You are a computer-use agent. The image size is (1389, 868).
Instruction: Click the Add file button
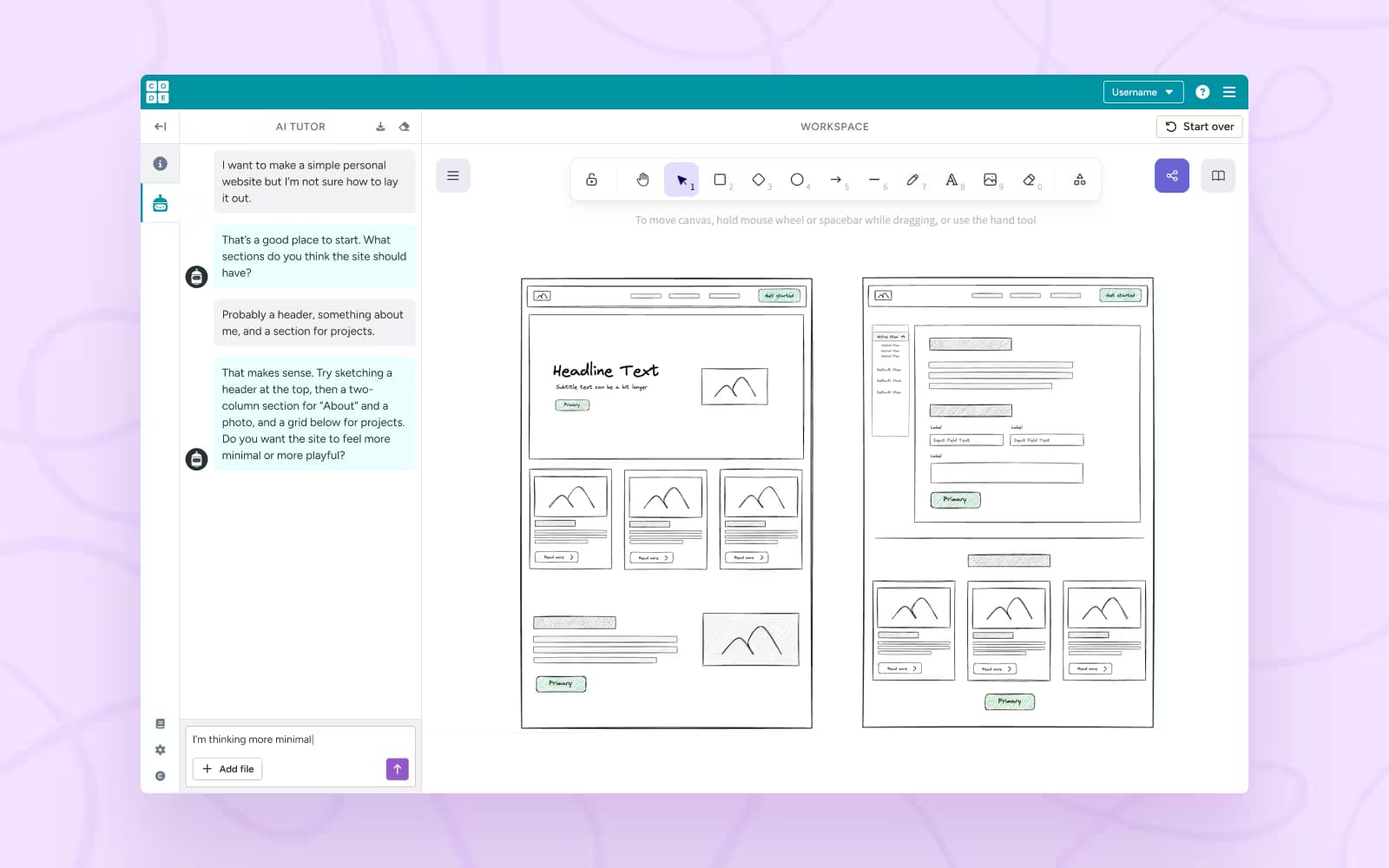228,769
